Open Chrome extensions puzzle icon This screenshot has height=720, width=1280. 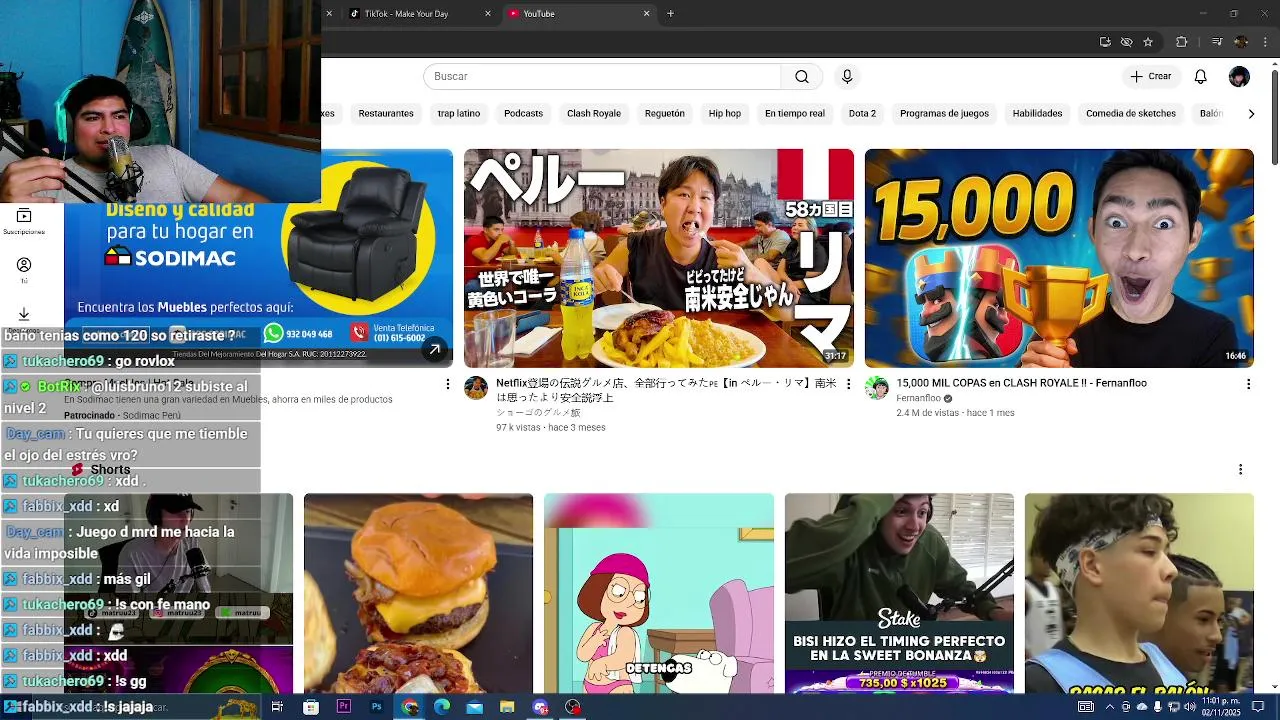1181,42
